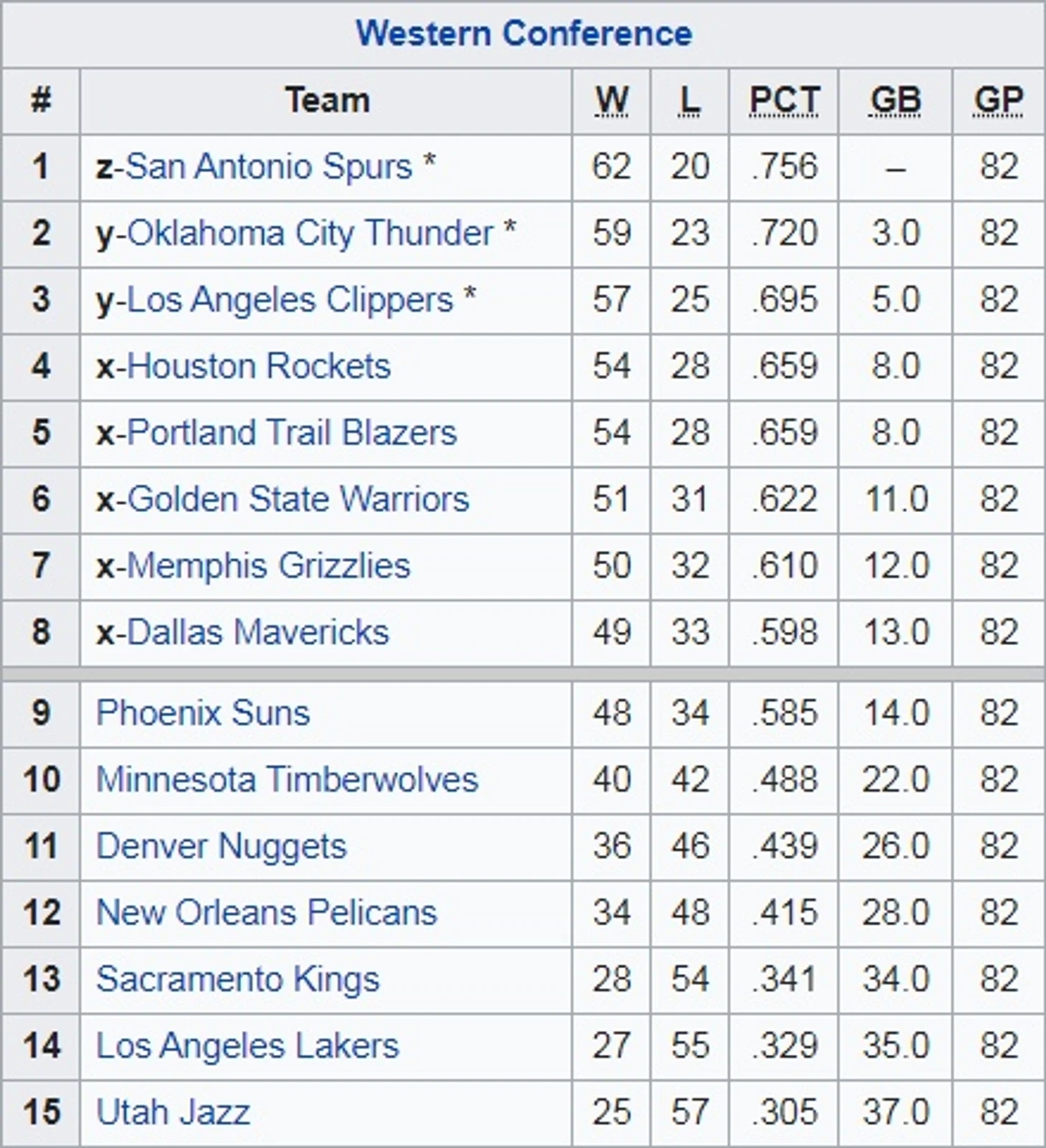Open the Los Angeles Lakers link
The height and width of the screenshot is (1148, 1046).
tap(247, 1046)
